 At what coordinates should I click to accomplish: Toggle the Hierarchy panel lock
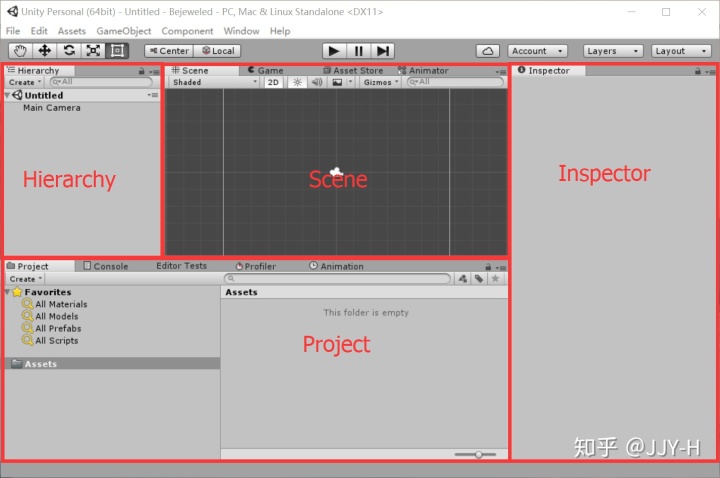tap(141, 71)
